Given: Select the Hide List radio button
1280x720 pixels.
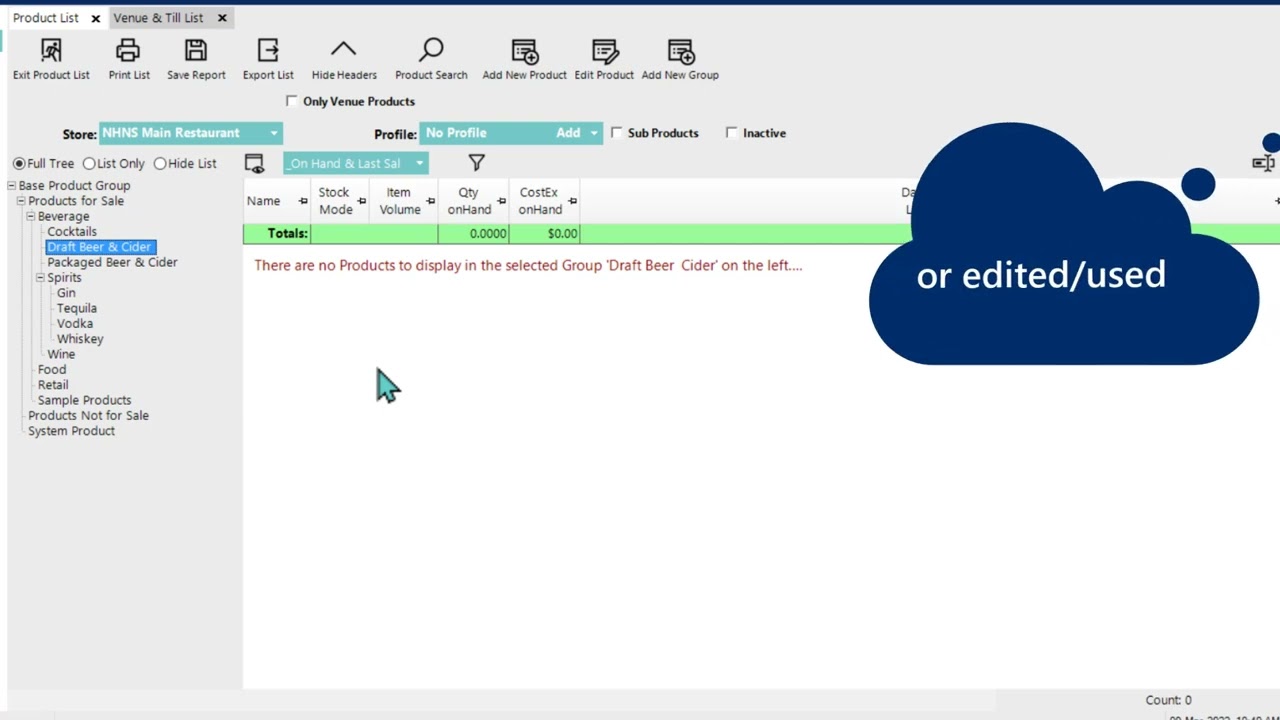Looking at the screenshot, I should click(x=160, y=163).
